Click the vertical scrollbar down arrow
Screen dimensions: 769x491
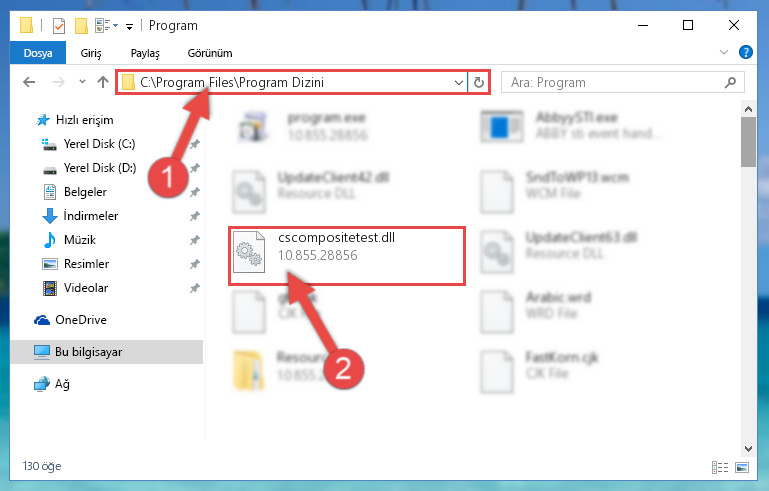[748, 449]
